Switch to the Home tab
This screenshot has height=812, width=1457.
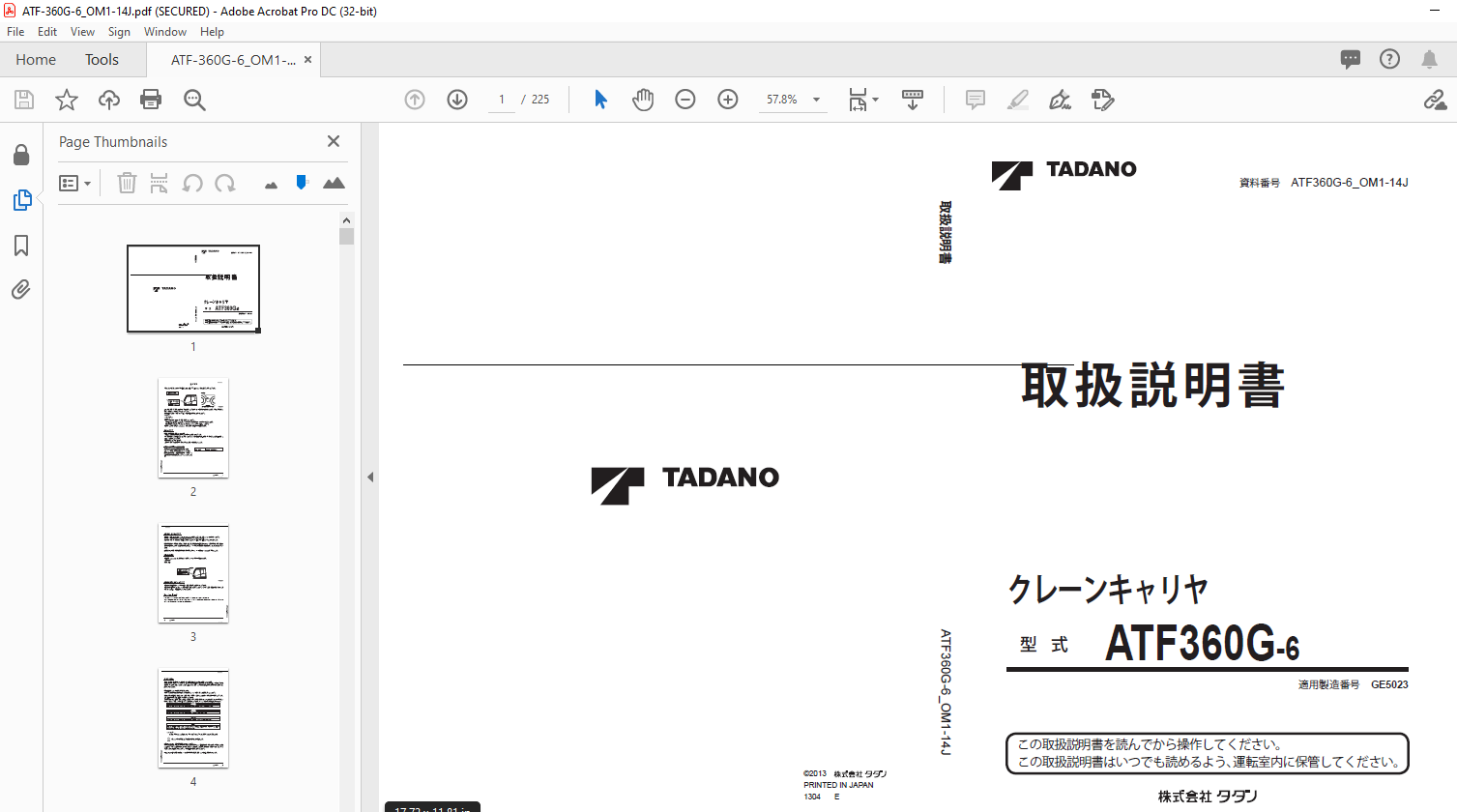[36, 59]
